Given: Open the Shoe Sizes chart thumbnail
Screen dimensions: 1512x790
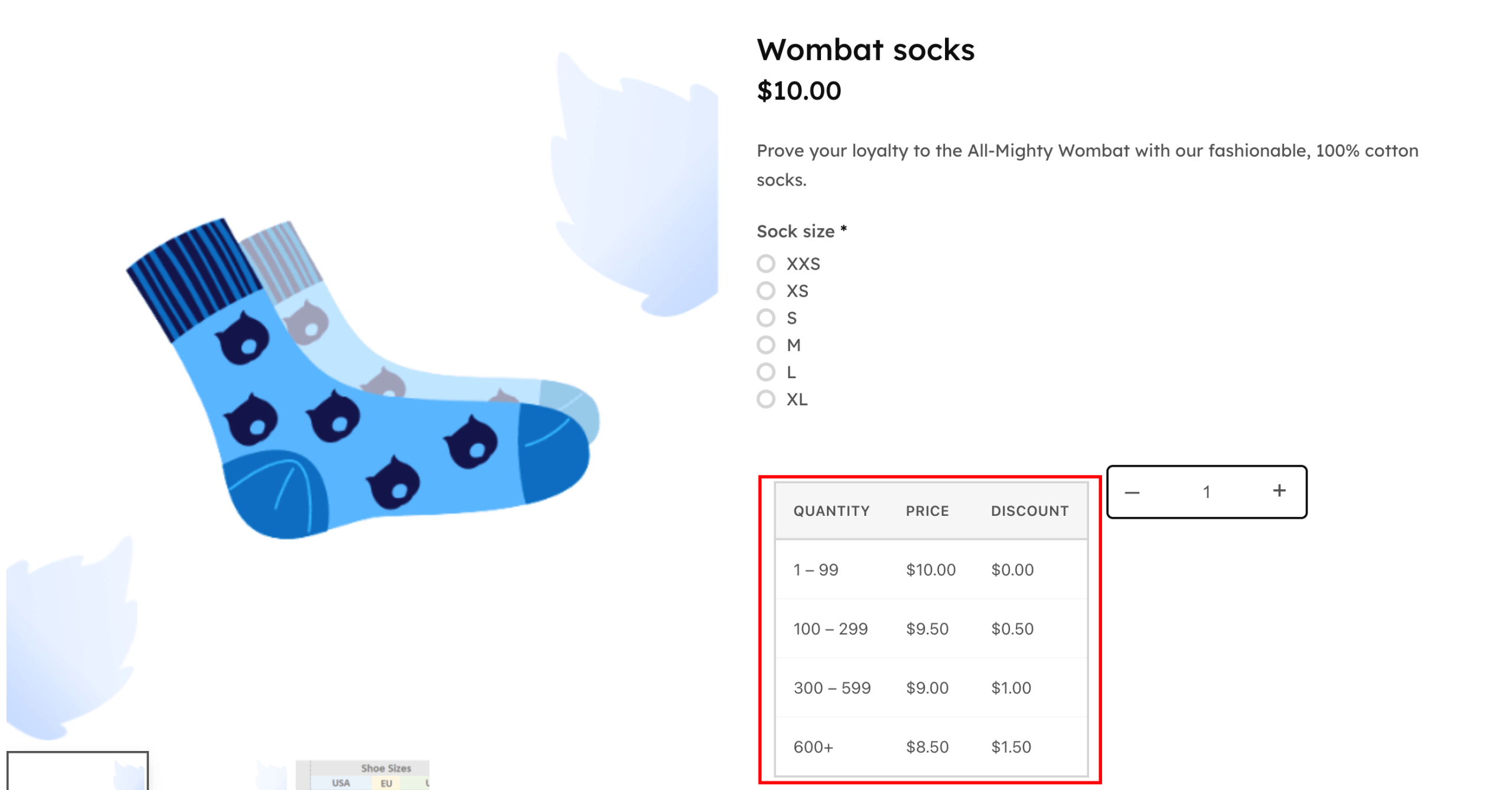Looking at the screenshot, I should (361, 774).
